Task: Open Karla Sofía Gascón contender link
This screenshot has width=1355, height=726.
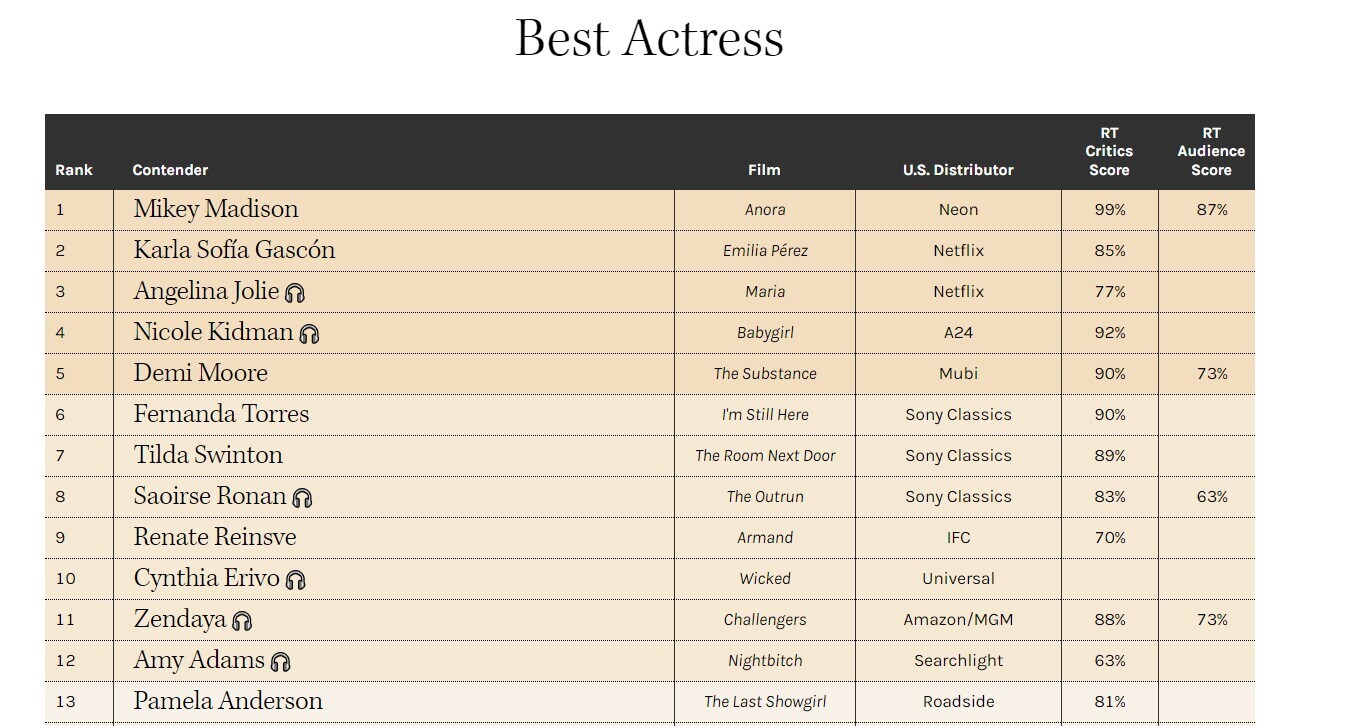Action: tap(234, 250)
